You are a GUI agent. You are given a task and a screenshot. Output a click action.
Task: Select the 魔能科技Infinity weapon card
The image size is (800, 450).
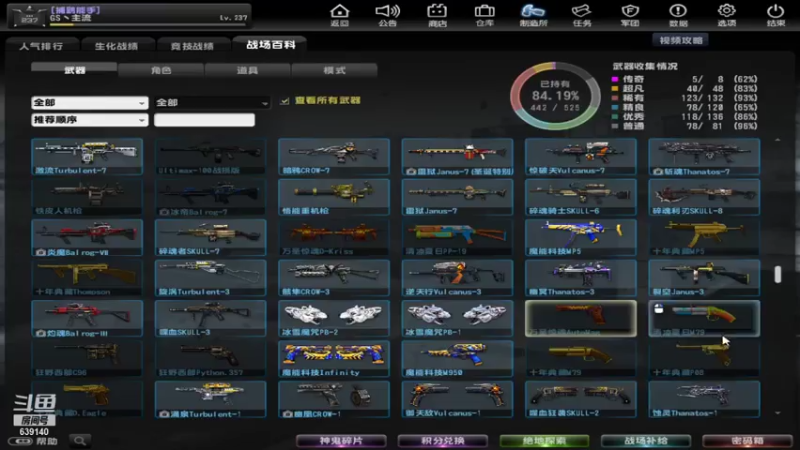click(x=334, y=359)
